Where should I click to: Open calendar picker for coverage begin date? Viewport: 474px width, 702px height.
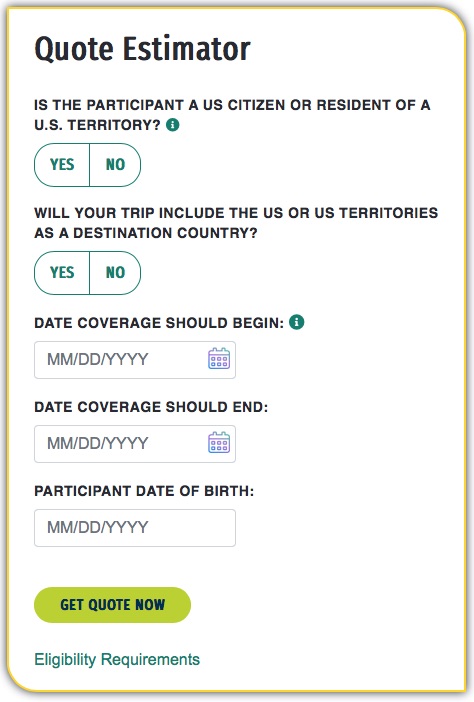click(x=219, y=359)
